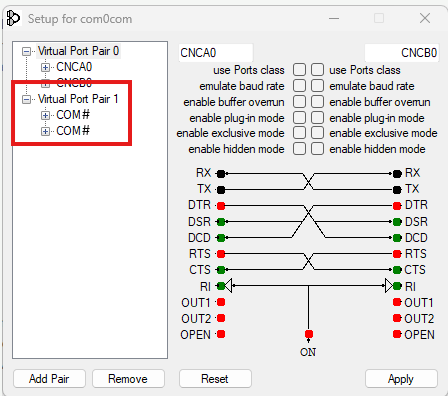
Task: Click the TX pin on the CNCB0 side
Action: [x=397, y=190]
